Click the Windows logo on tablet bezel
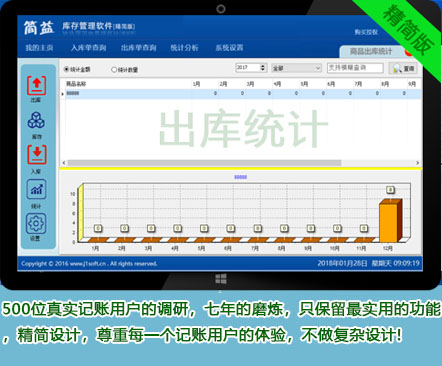The image size is (442, 366). pyautogui.click(x=221, y=279)
